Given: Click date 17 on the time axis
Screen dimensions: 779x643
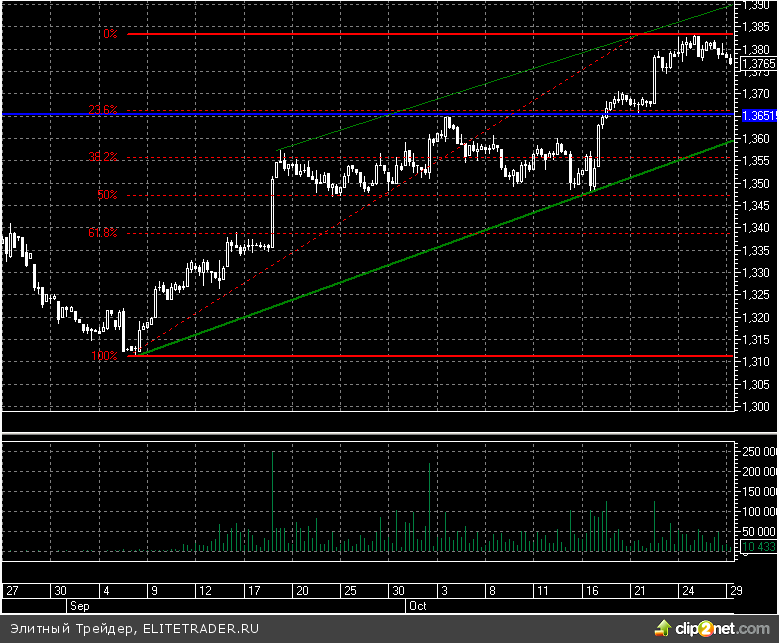Looking at the screenshot, I should click(x=271, y=591).
